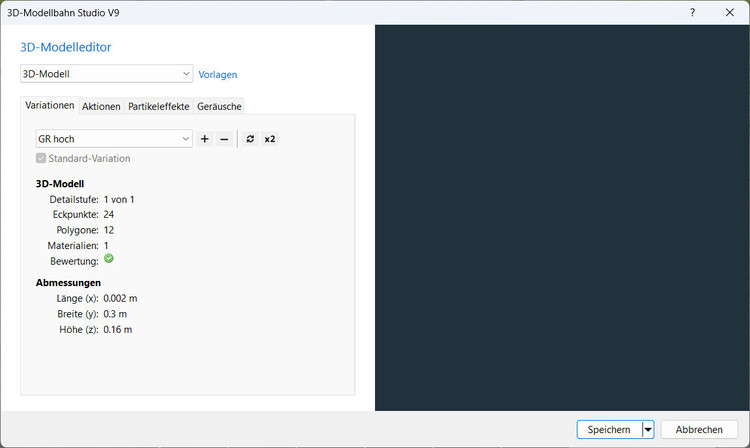Select the '1 von 1' Detailstufe value
Viewport: 750px width, 448px height.
(x=119, y=199)
